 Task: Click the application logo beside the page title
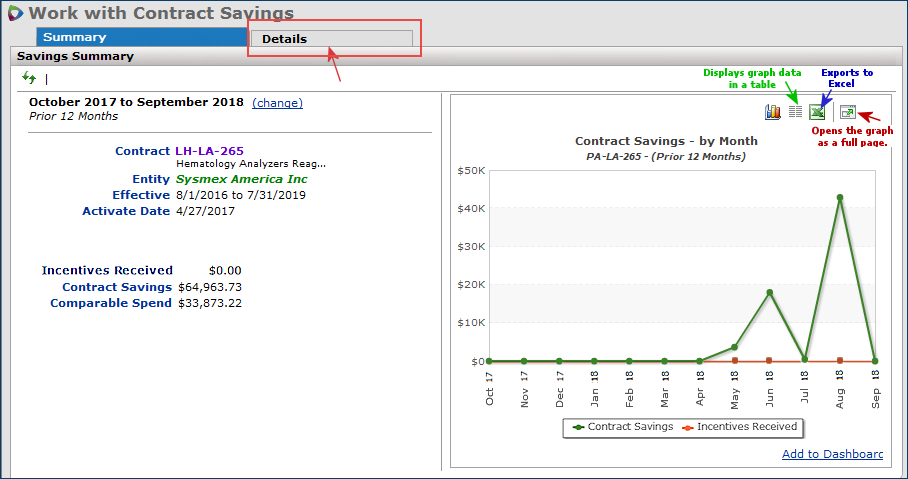click(x=15, y=13)
